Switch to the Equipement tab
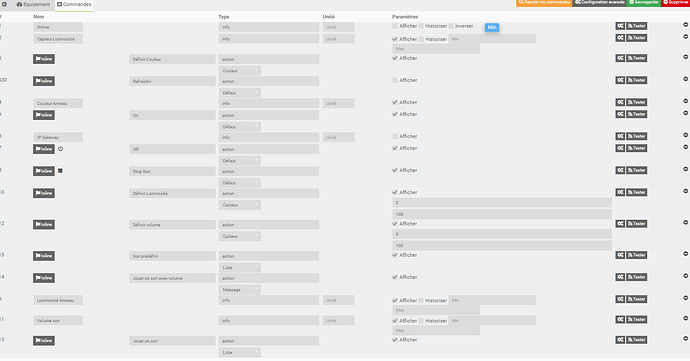This screenshot has height=361, width=690. click(33, 4)
